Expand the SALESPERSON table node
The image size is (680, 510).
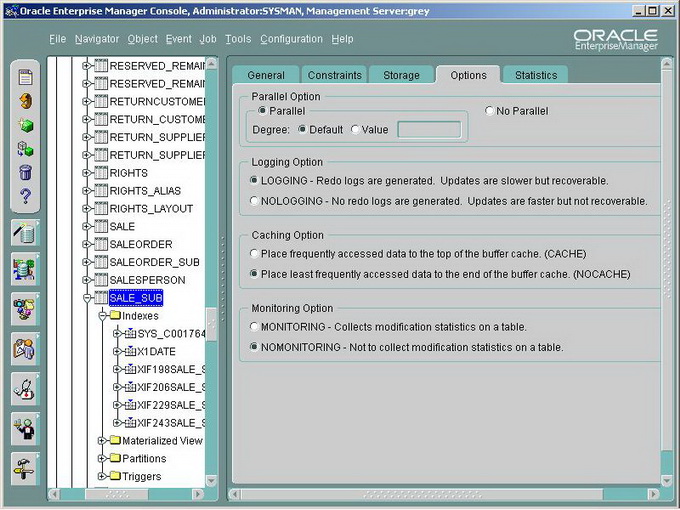point(87,280)
